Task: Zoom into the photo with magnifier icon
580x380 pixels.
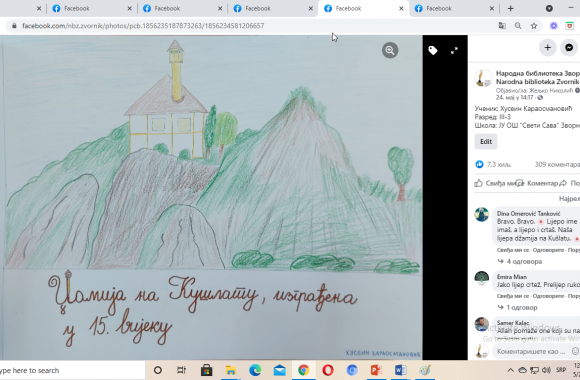Action: 390,50
